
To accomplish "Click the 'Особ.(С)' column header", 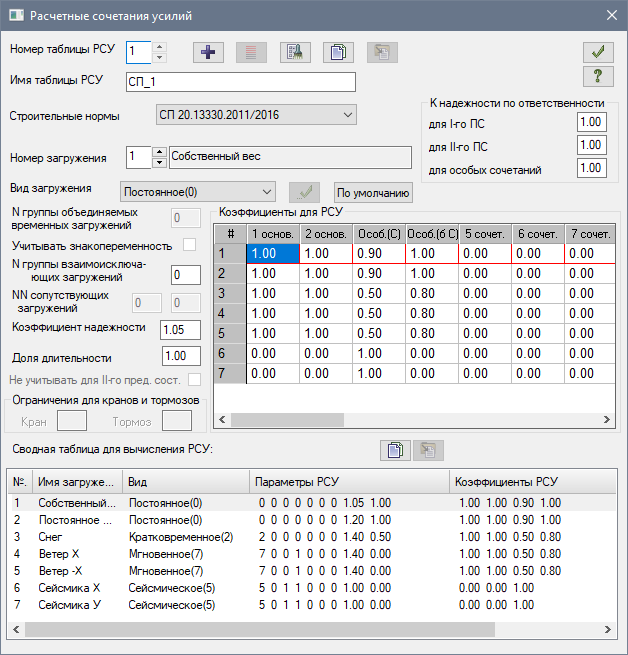I will pos(378,233).
